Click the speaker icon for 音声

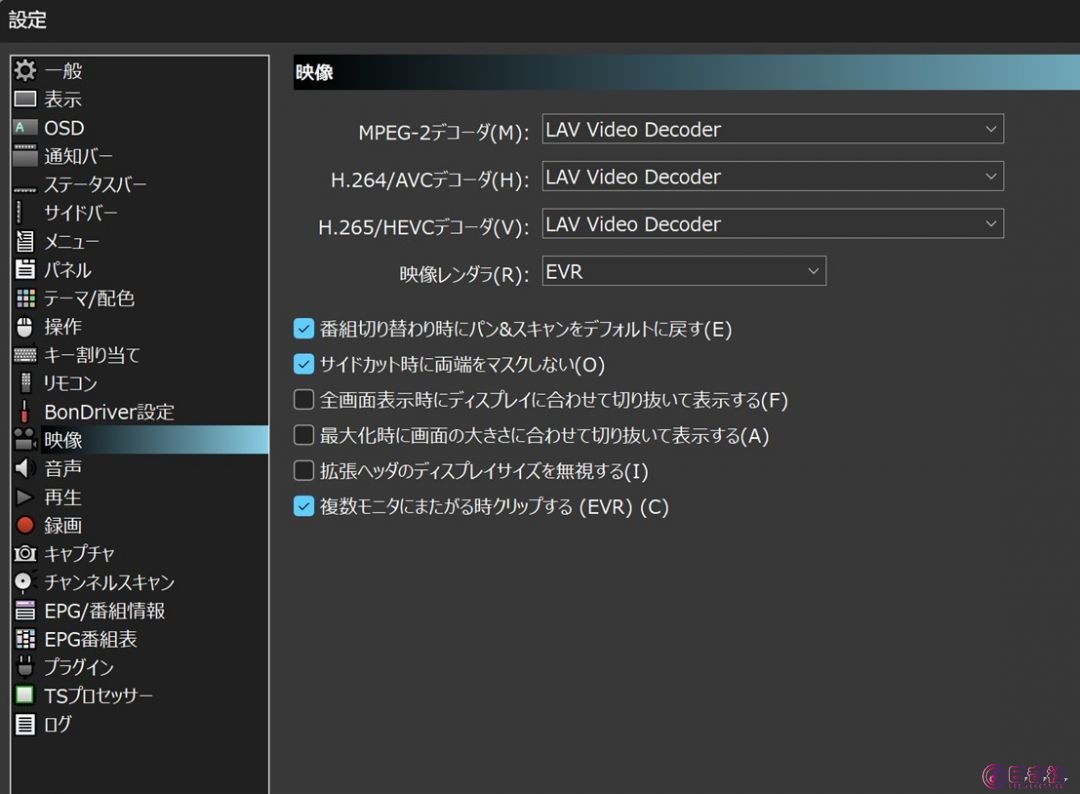click(25, 468)
